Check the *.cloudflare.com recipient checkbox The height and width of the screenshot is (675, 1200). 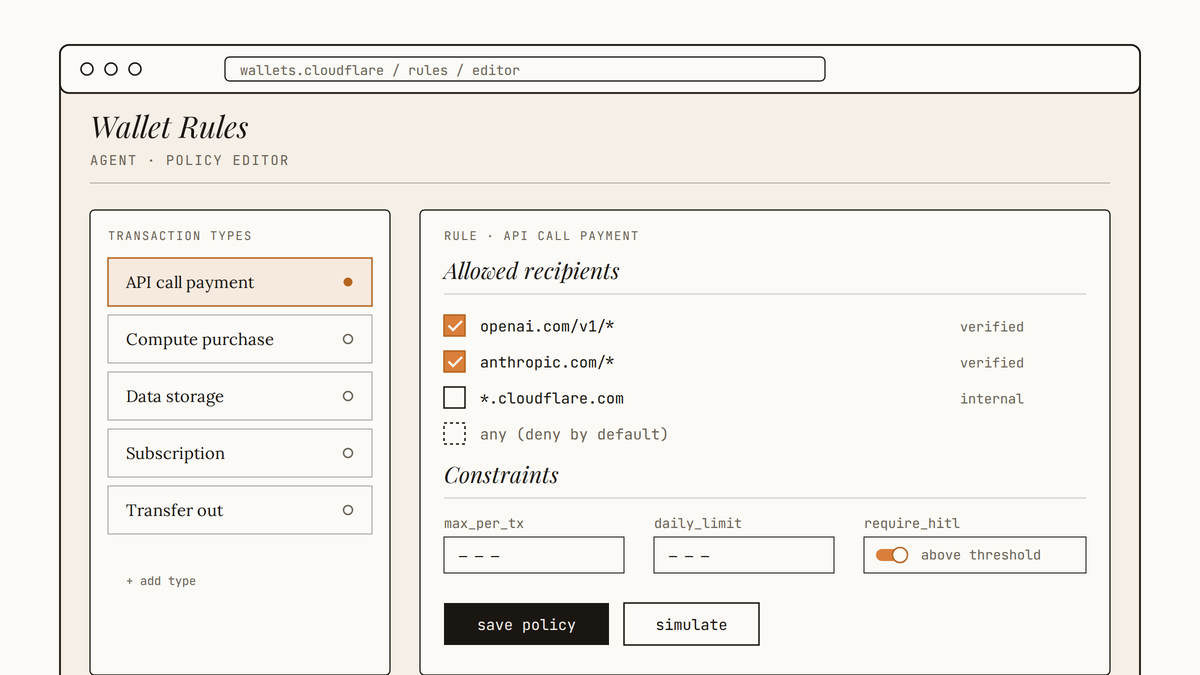(455, 398)
